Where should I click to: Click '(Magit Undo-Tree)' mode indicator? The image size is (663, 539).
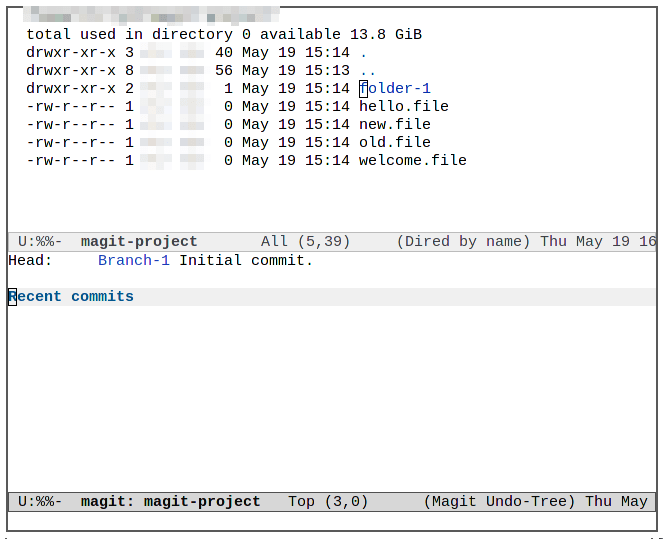click(x=499, y=501)
